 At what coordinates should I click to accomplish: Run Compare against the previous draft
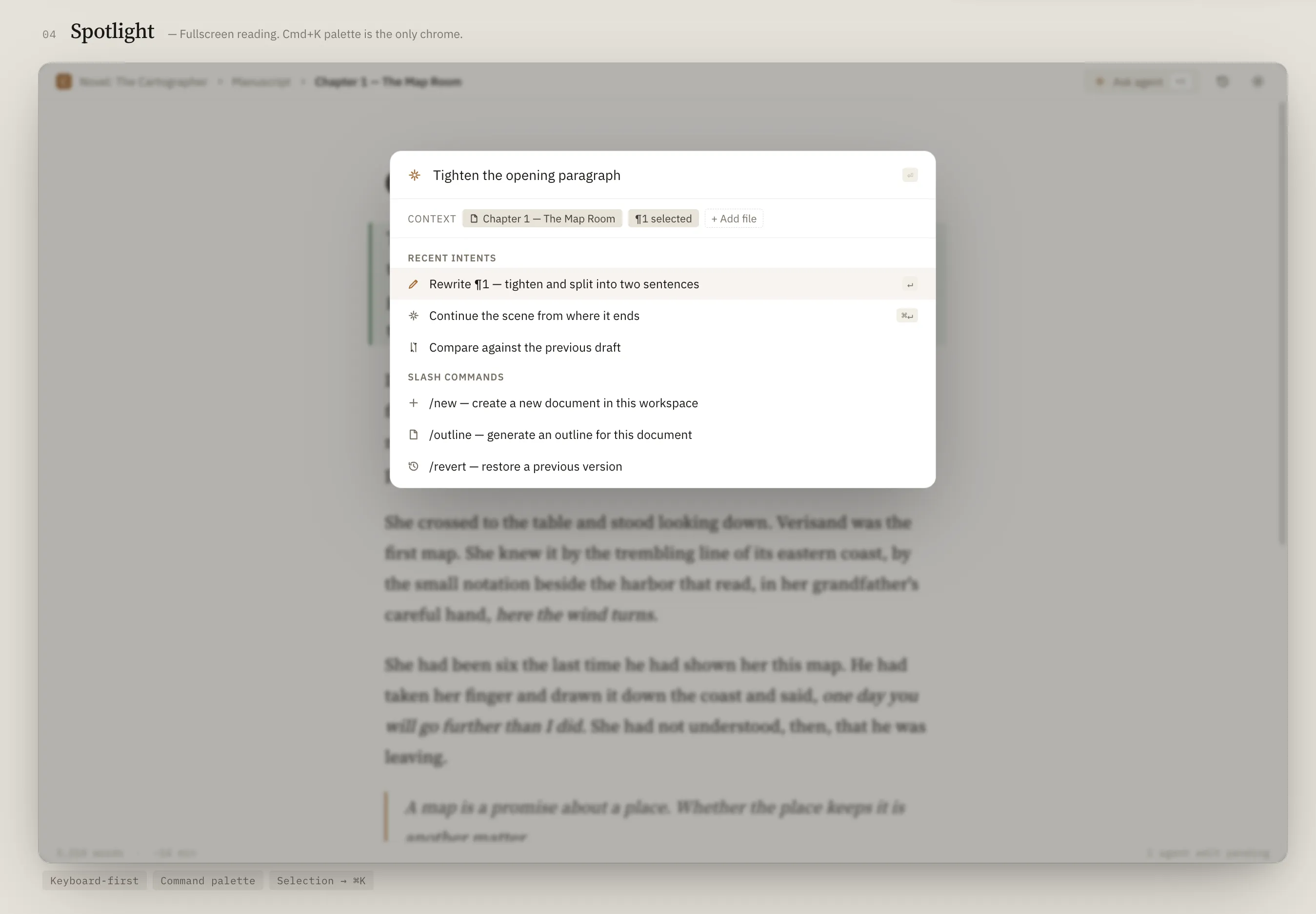[524, 347]
